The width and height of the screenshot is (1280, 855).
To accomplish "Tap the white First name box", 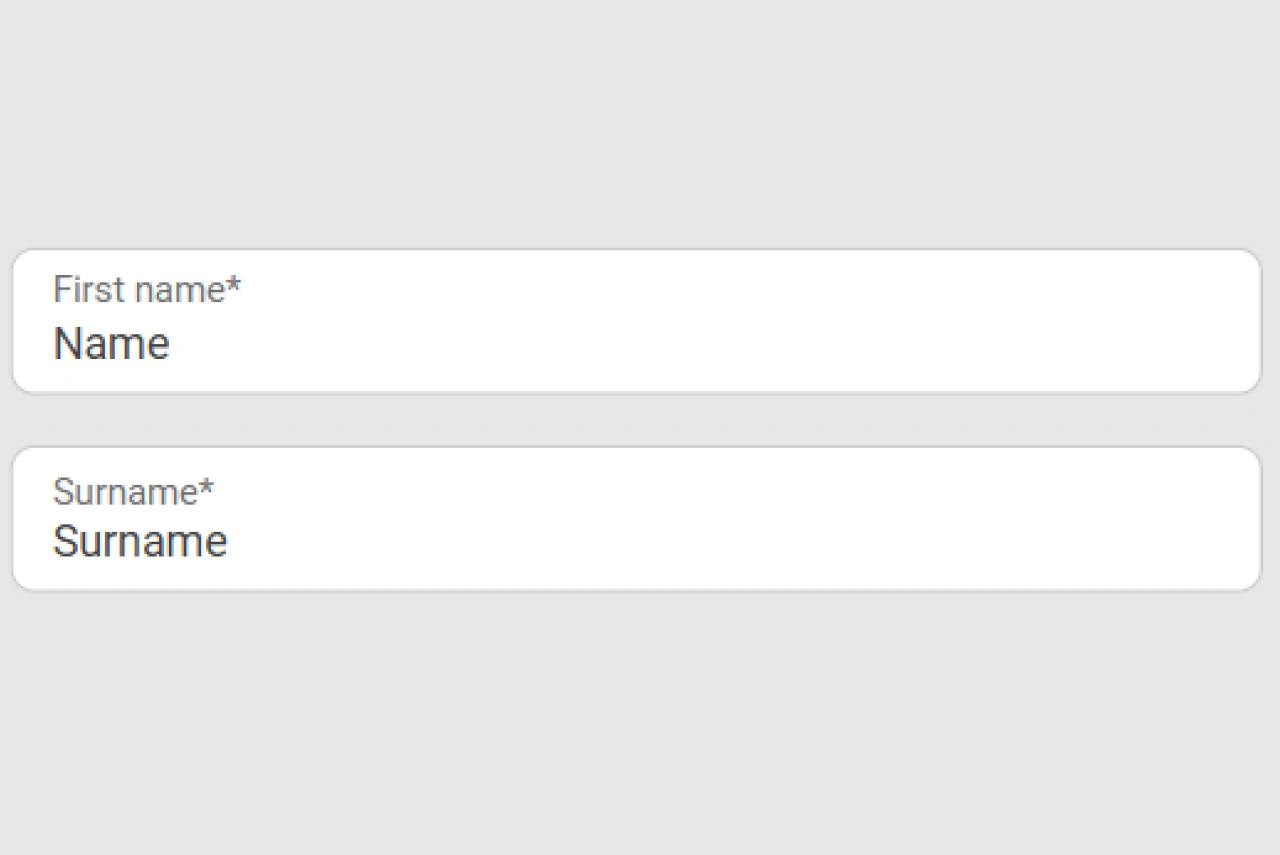I will click(x=636, y=322).
